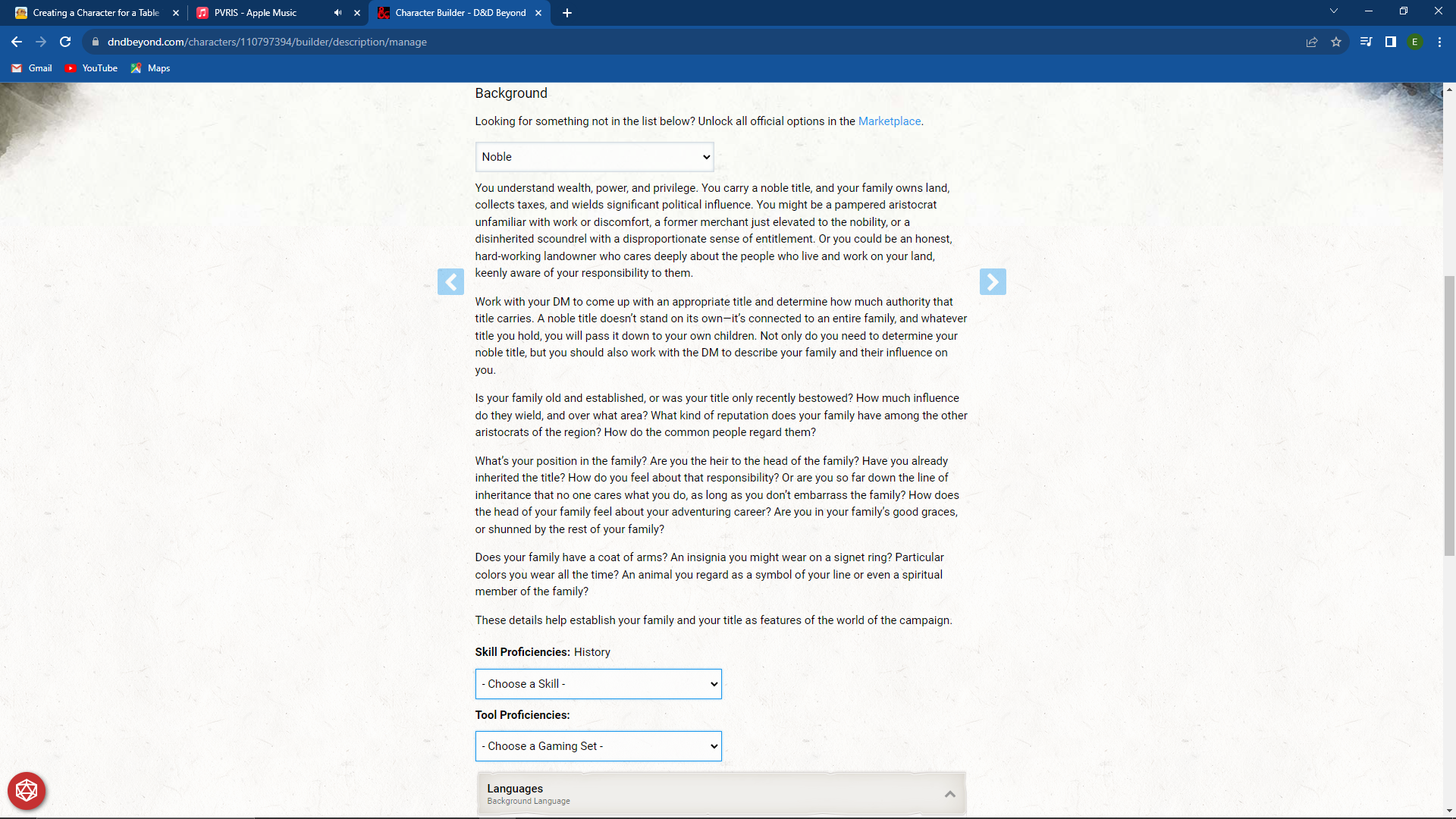This screenshot has width=1456, height=819.
Task: Reload the page with the refresh icon
Action: point(64,42)
